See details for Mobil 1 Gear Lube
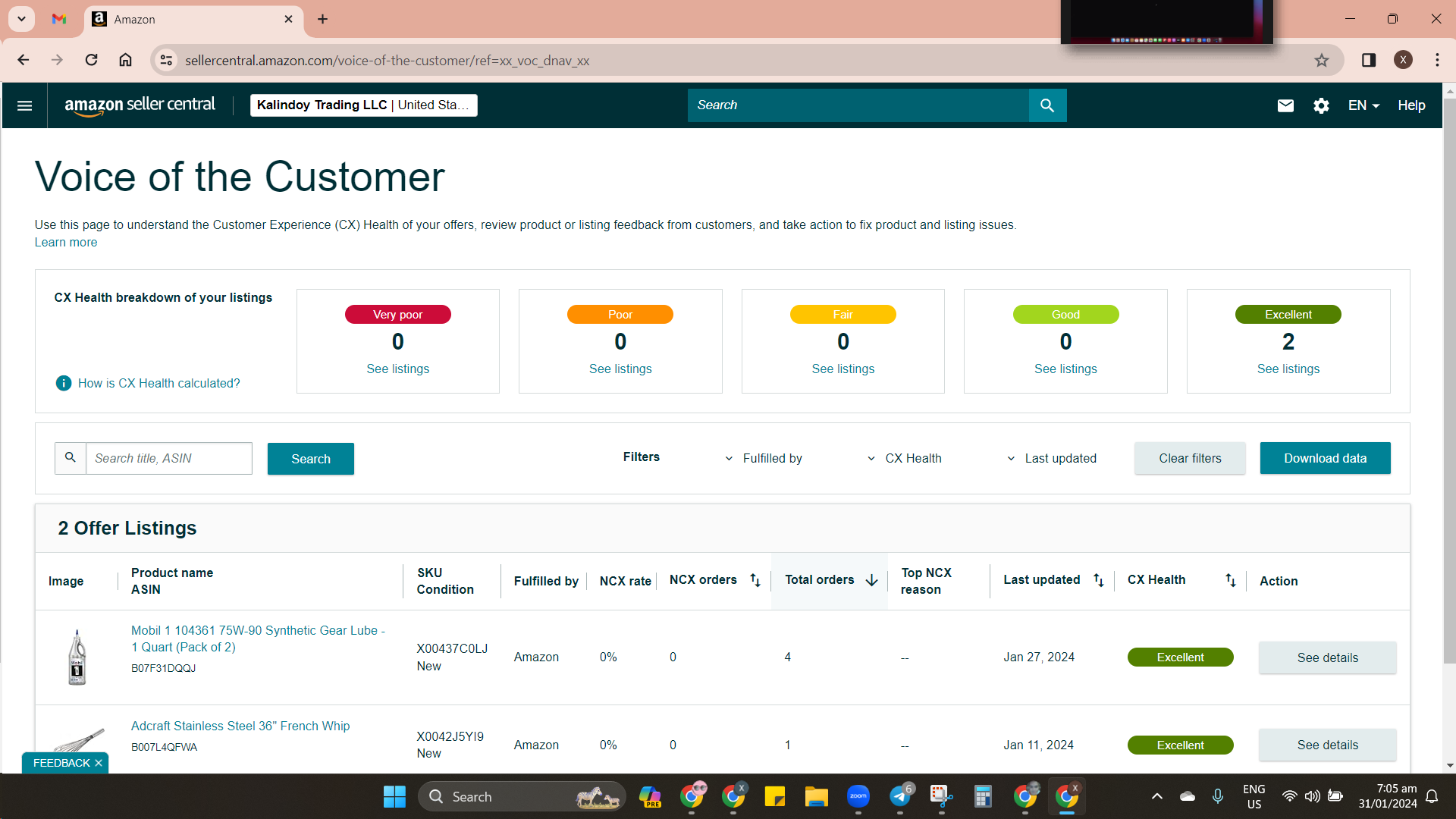1456x819 pixels. (x=1328, y=657)
